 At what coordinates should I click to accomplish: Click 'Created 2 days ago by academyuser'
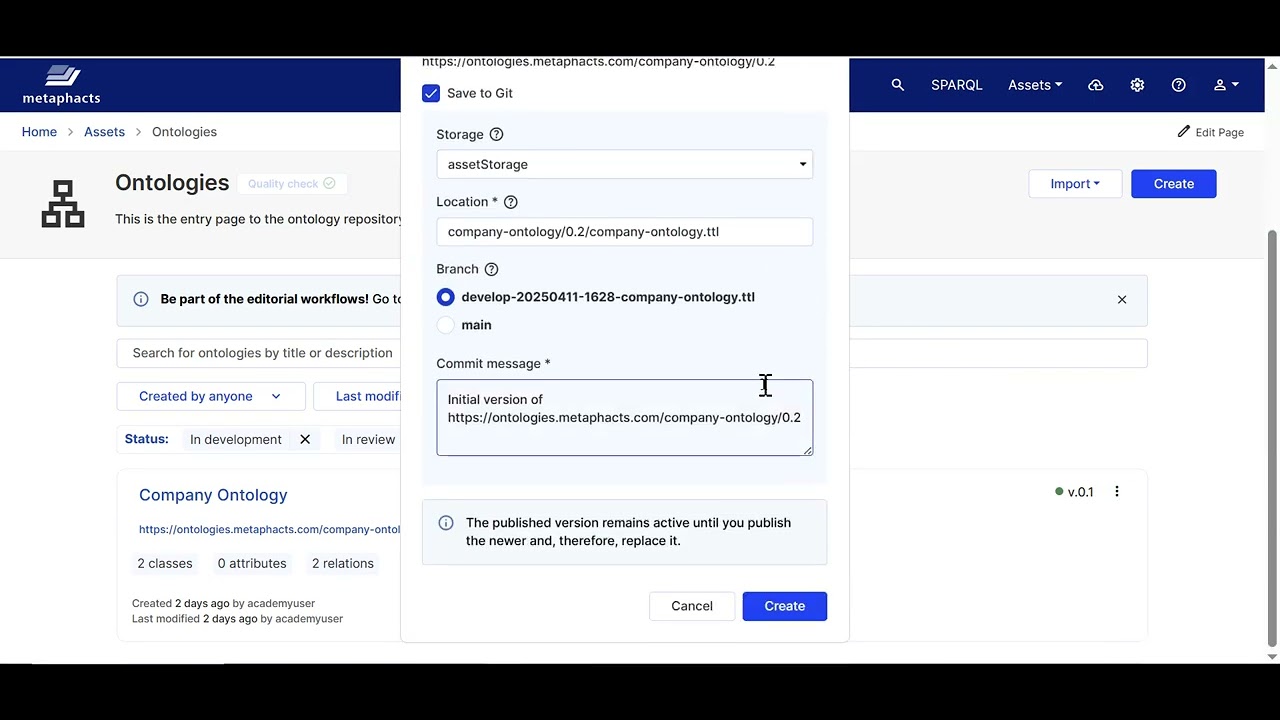(x=223, y=603)
